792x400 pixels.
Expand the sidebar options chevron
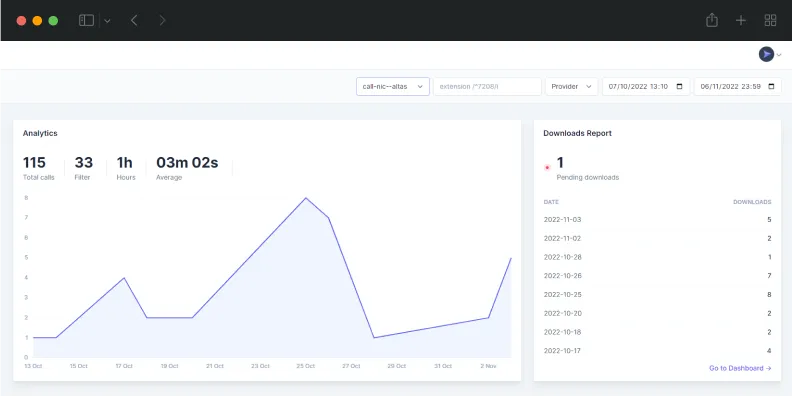(107, 20)
